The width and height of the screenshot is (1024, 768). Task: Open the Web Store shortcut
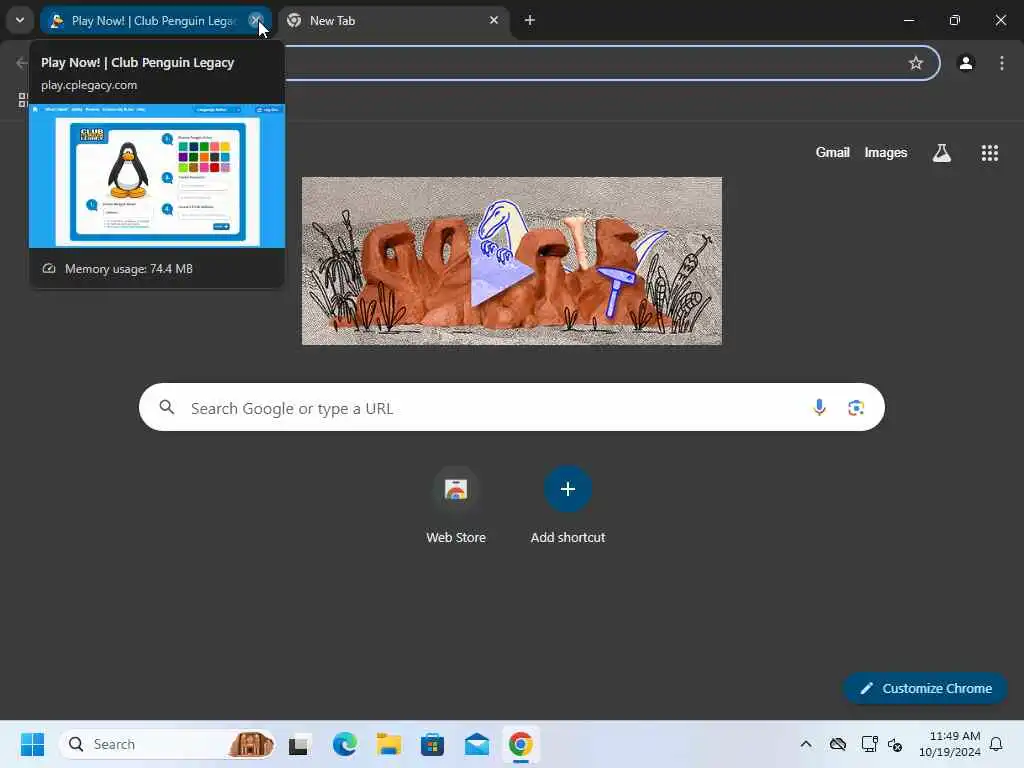point(456,505)
